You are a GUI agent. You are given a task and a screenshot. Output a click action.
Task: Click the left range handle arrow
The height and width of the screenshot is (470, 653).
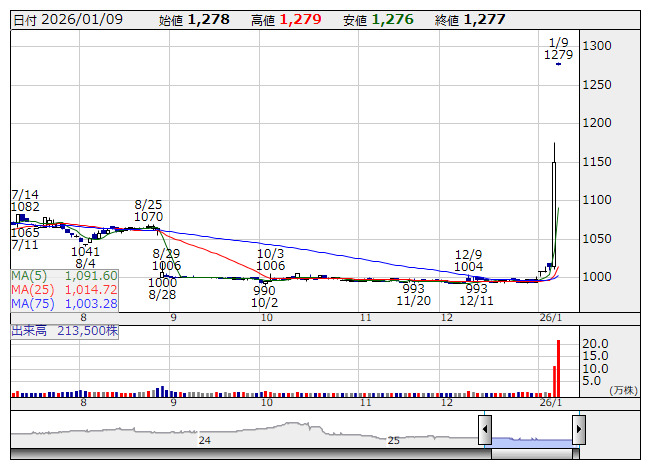pyautogui.click(x=485, y=430)
